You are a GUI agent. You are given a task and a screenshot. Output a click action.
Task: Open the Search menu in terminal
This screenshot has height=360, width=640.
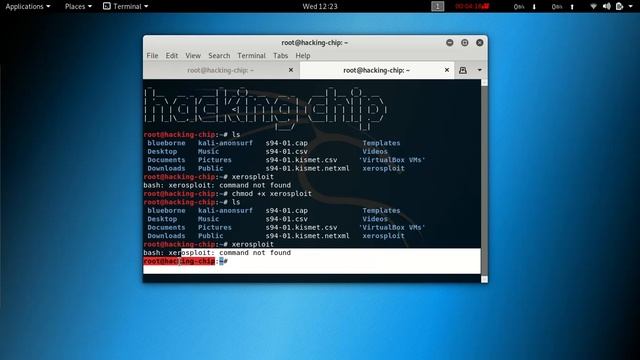tap(219, 56)
